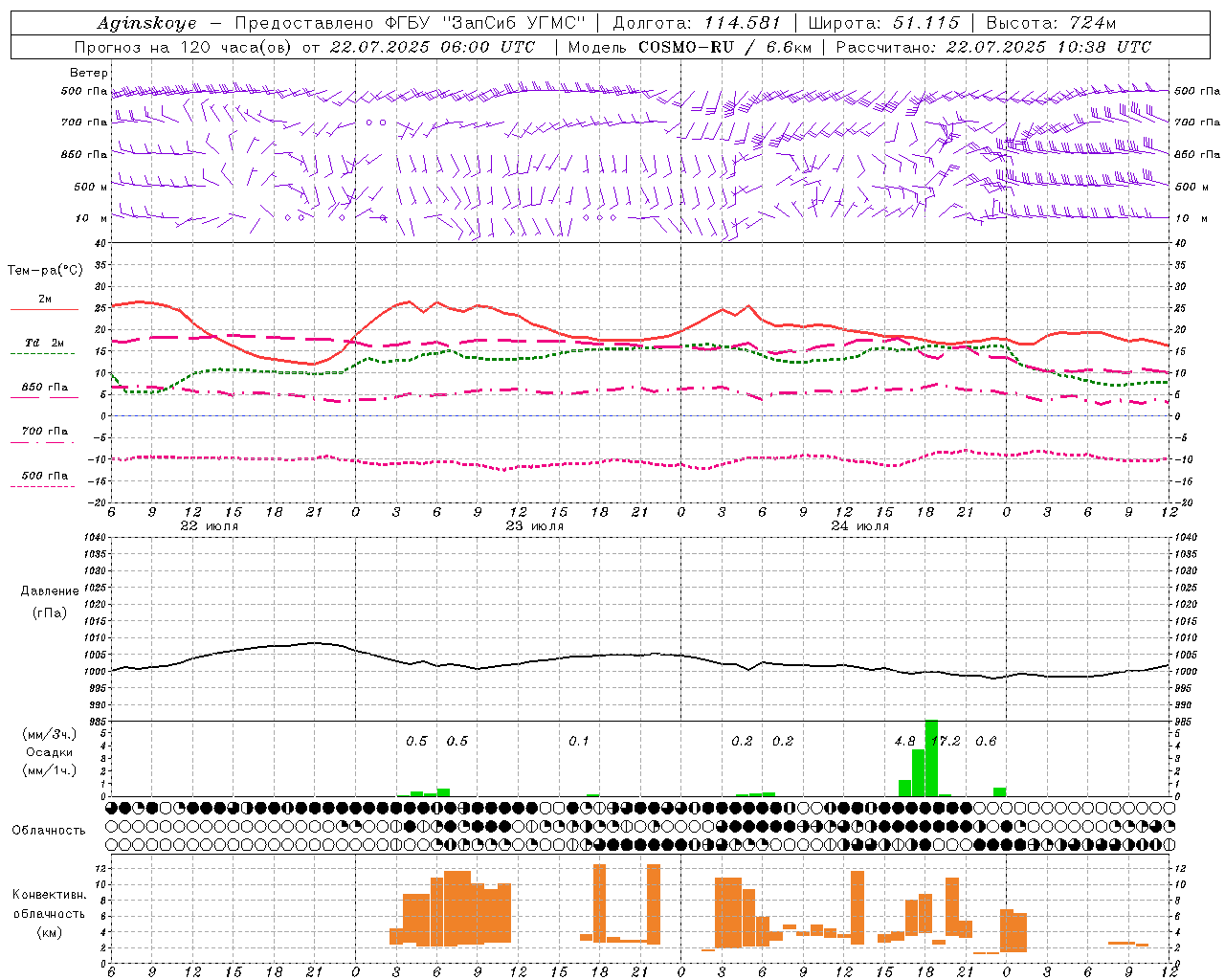Screen dimensions: 1225x980
Task: Click the tallest green precipitation bar
Action: pyautogui.click(x=931, y=758)
